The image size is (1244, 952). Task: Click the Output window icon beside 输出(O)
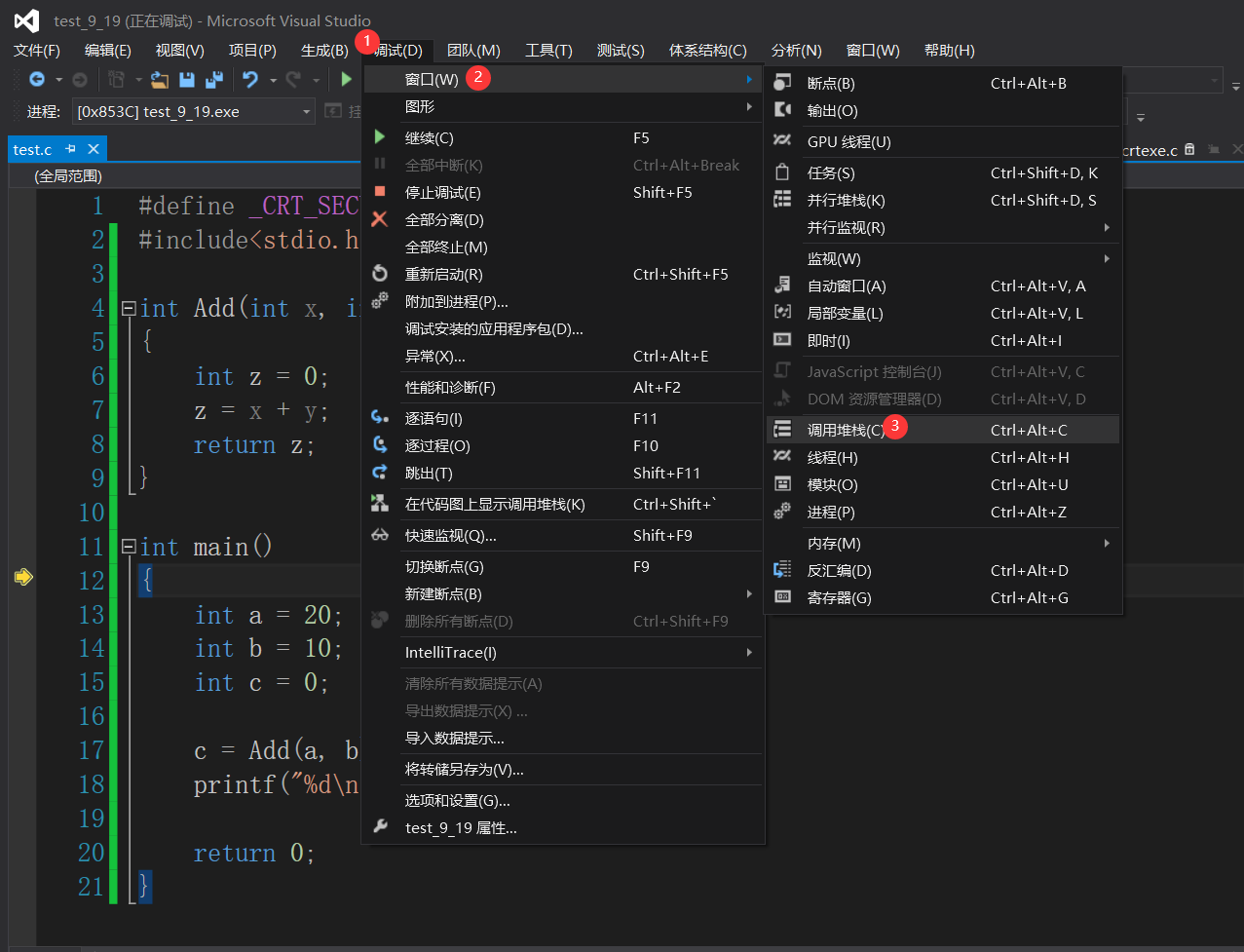pos(782,110)
